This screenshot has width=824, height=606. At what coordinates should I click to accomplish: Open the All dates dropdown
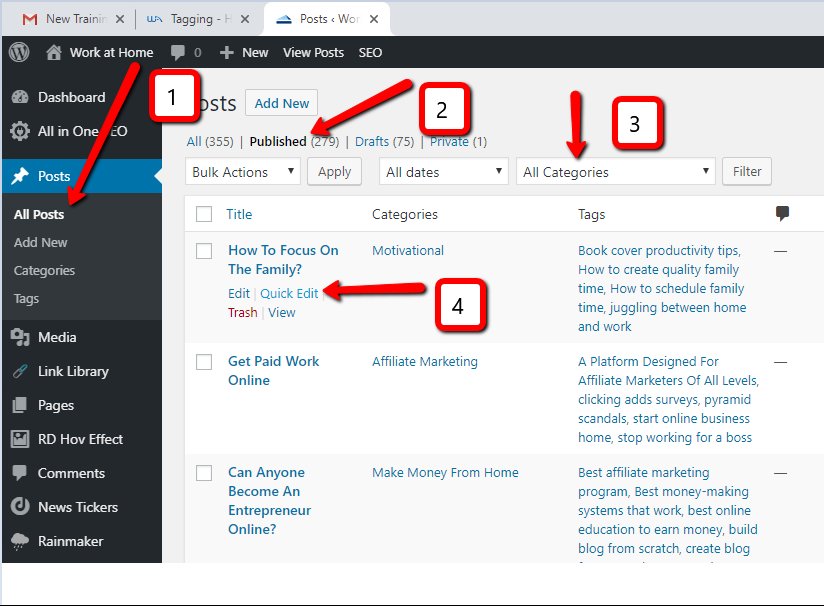pos(444,172)
